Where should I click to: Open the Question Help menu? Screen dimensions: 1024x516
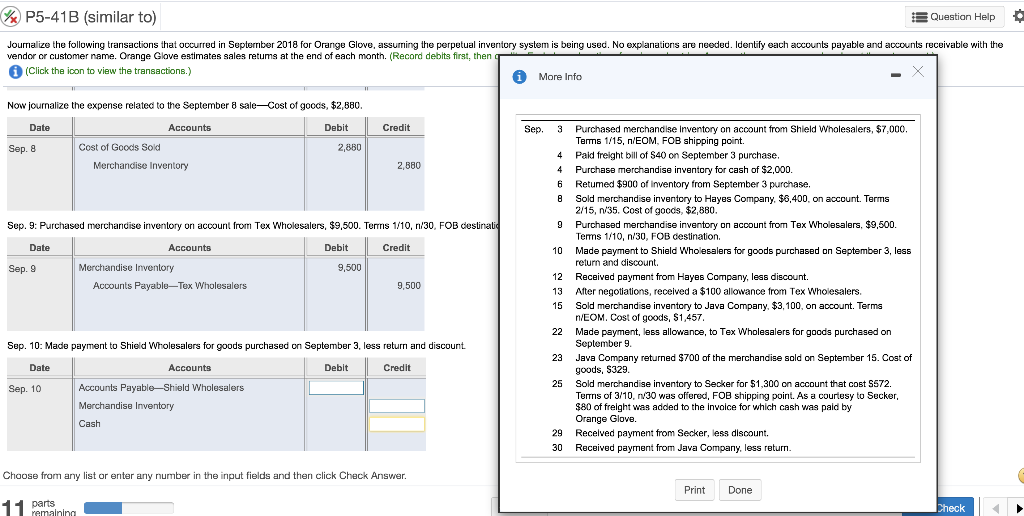(955, 17)
